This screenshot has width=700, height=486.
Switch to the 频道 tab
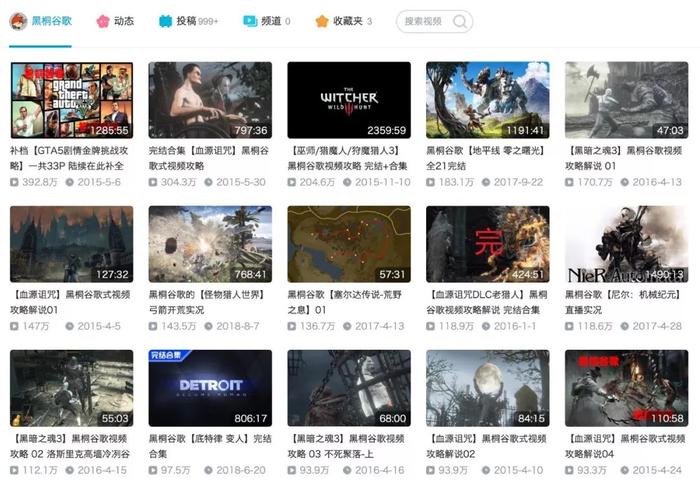pos(267,21)
